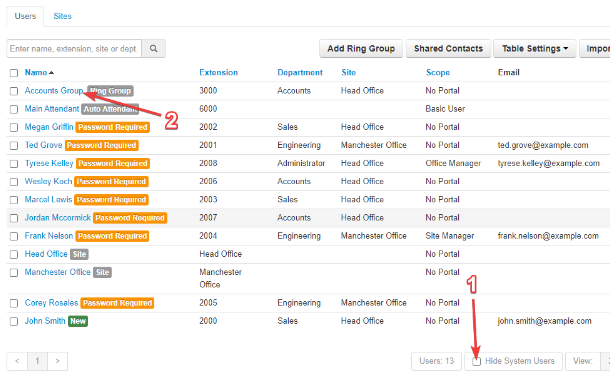Click the Site badge next to Head Office

click(x=79, y=254)
